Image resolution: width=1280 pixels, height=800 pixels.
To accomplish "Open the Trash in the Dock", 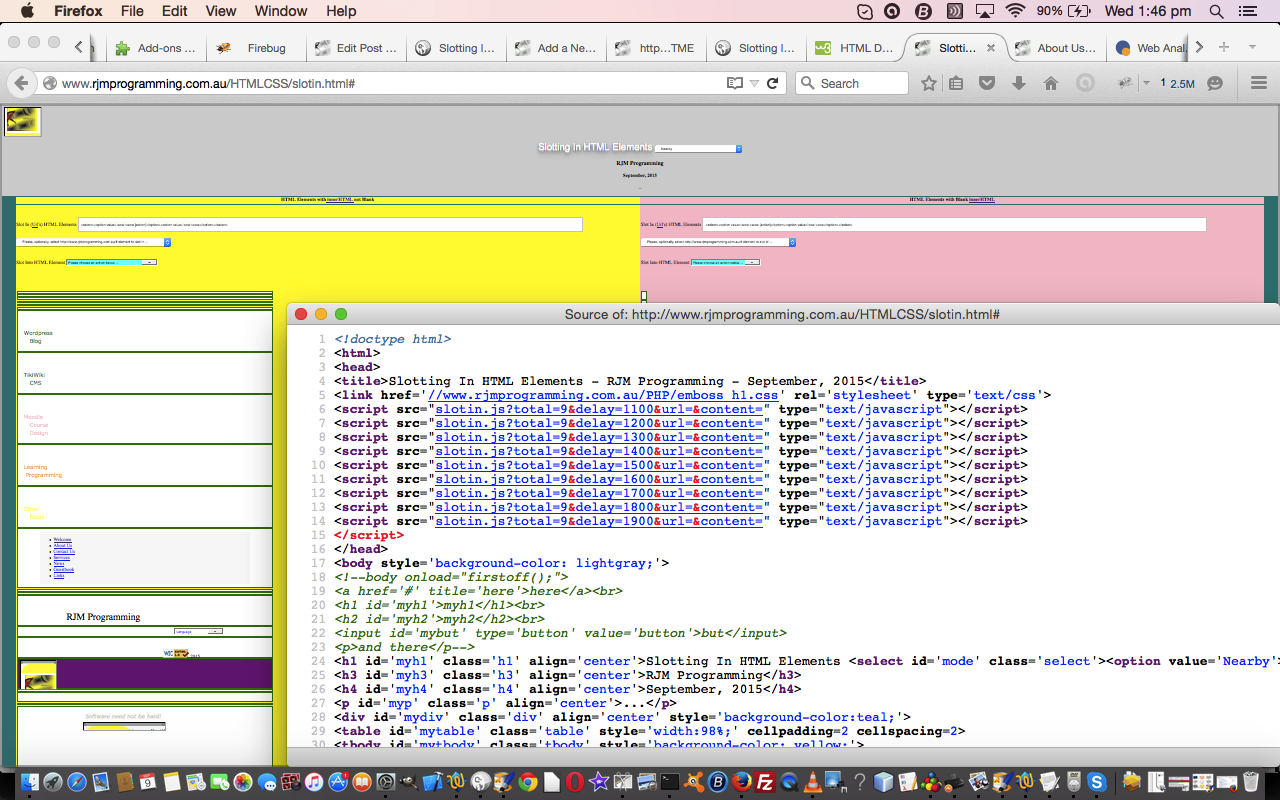I will [x=1250, y=782].
